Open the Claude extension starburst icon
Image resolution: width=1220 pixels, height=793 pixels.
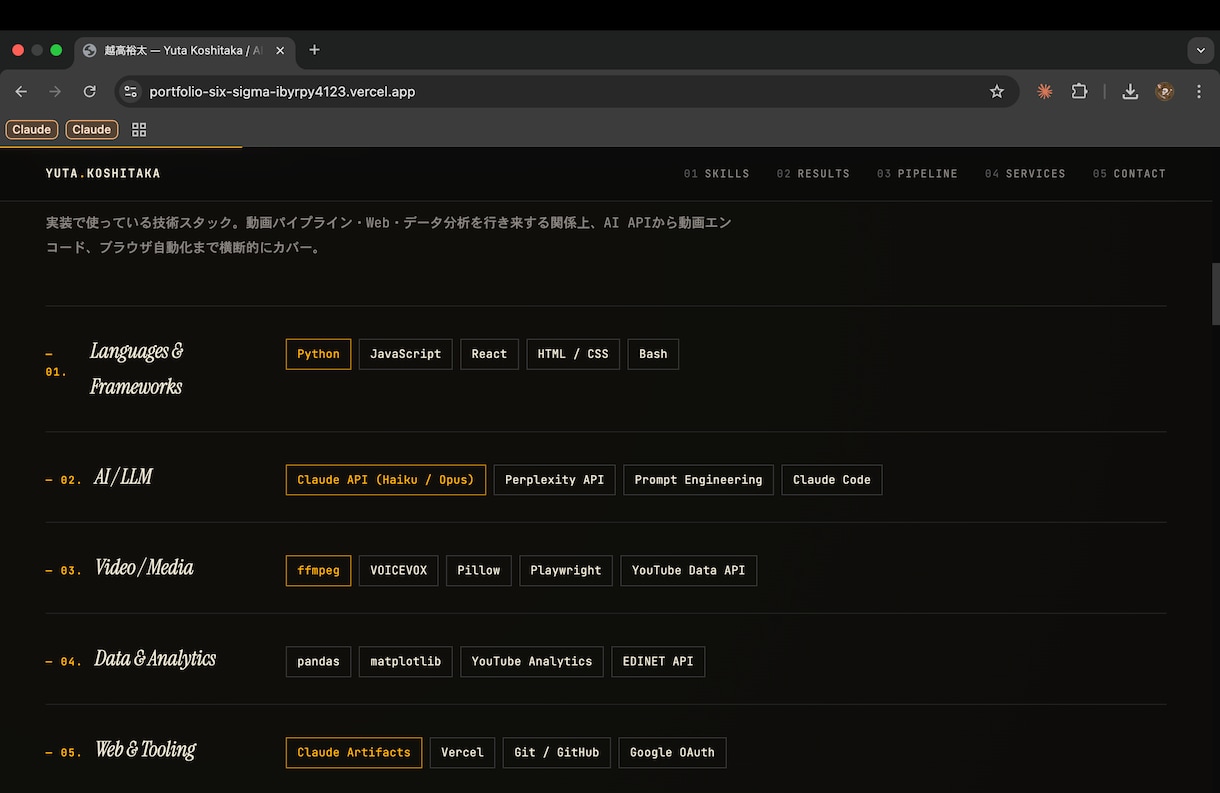pos(1045,91)
